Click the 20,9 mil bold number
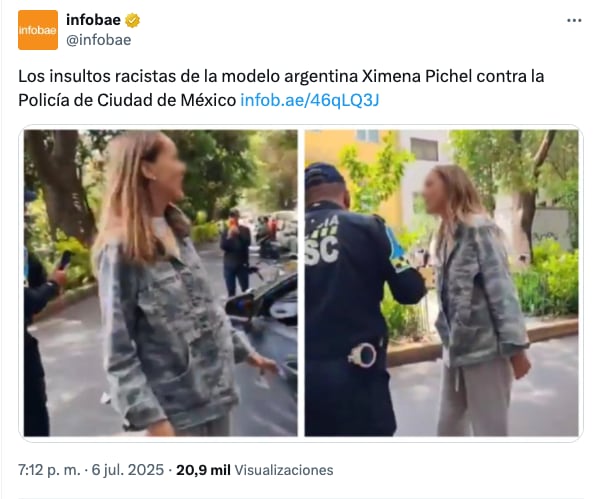The width and height of the screenshot is (599, 499). pyautogui.click(x=203, y=470)
